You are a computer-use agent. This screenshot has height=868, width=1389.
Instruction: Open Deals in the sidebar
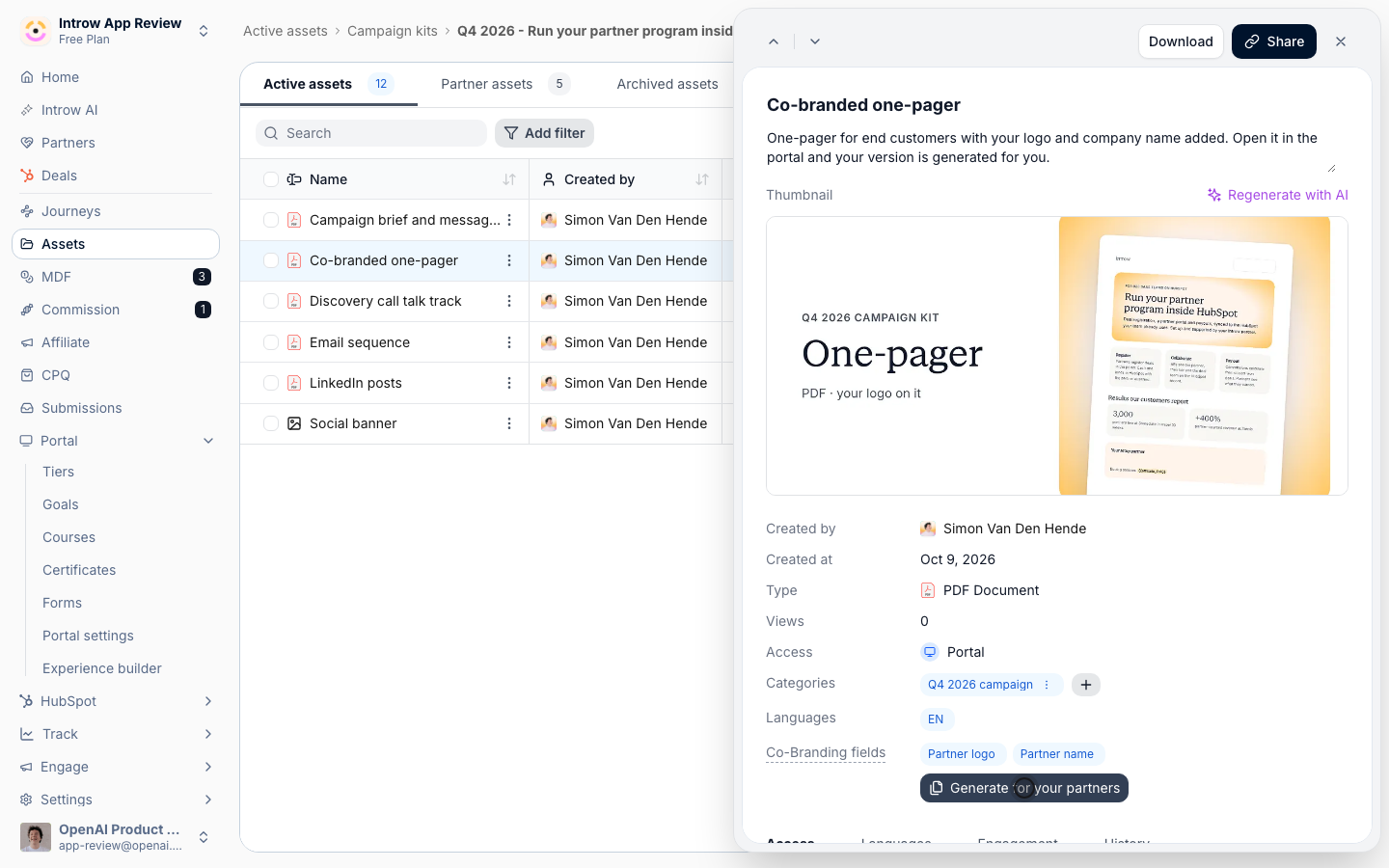116,176
